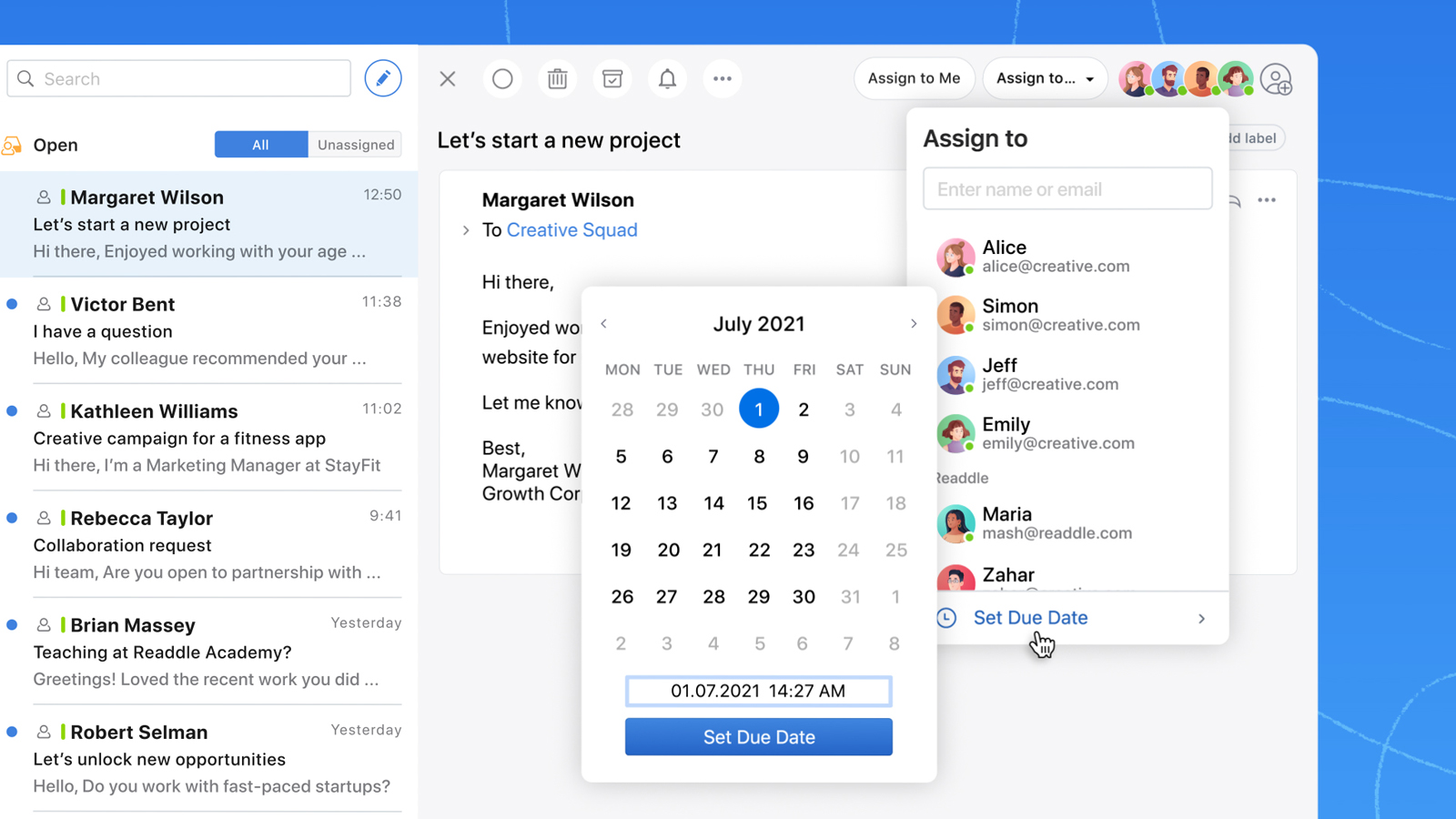Open the more actions ellipsis in toolbar

coord(723,78)
